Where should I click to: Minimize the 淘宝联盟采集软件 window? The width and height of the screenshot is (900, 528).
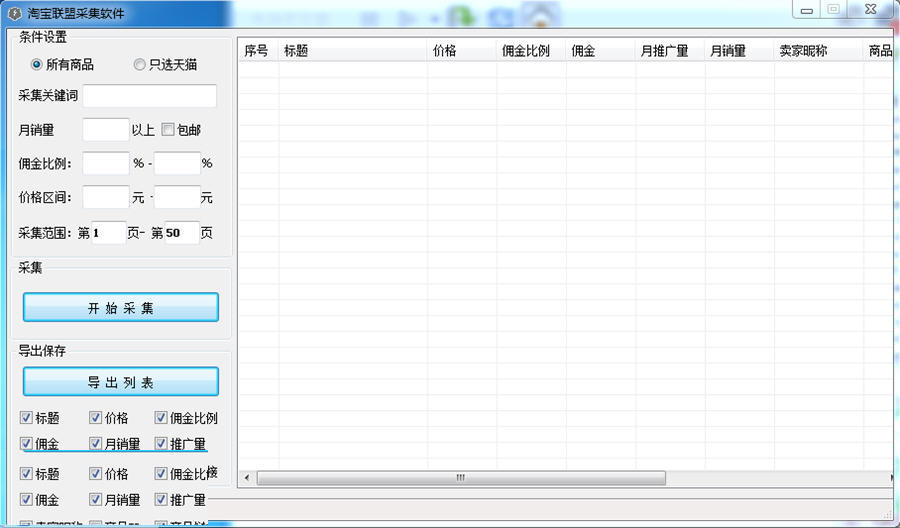click(806, 10)
